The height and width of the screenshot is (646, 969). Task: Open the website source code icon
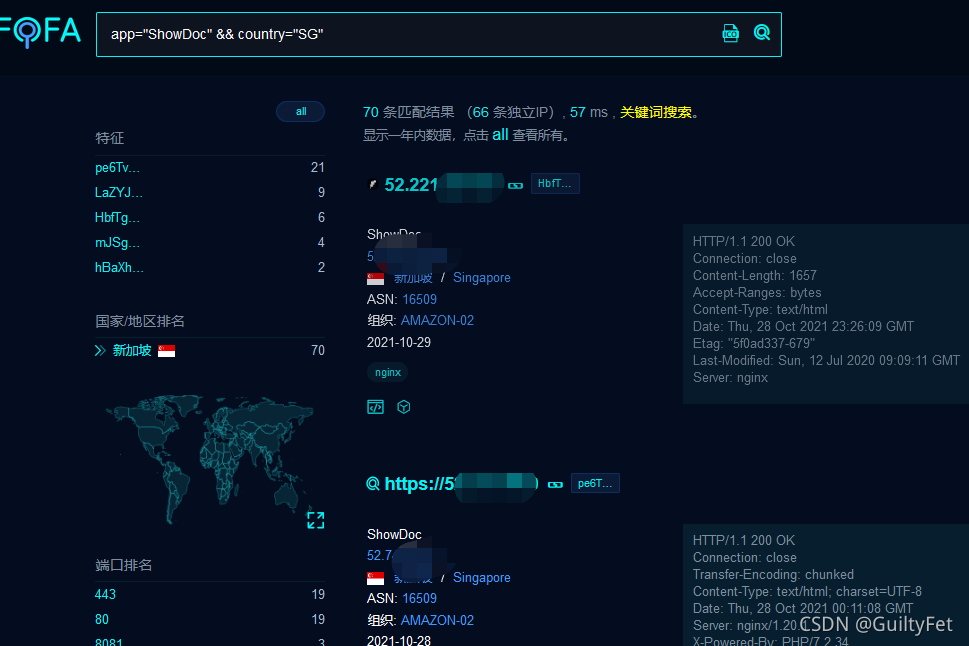375,407
